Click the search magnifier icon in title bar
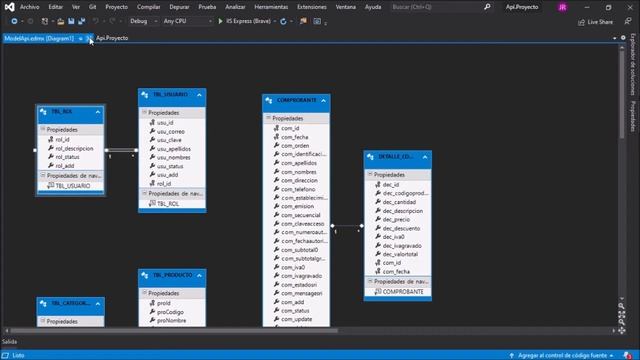This screenshot has height=360, width=640. coord(487,7)
